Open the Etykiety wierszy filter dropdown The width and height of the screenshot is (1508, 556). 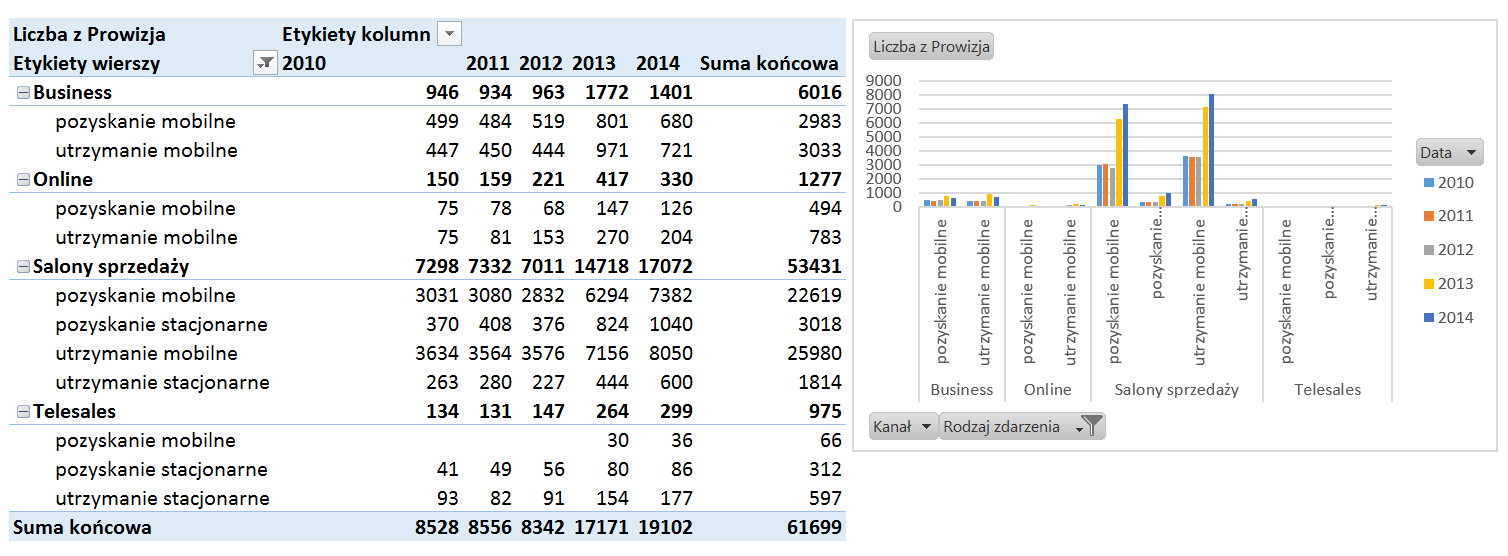265,63
